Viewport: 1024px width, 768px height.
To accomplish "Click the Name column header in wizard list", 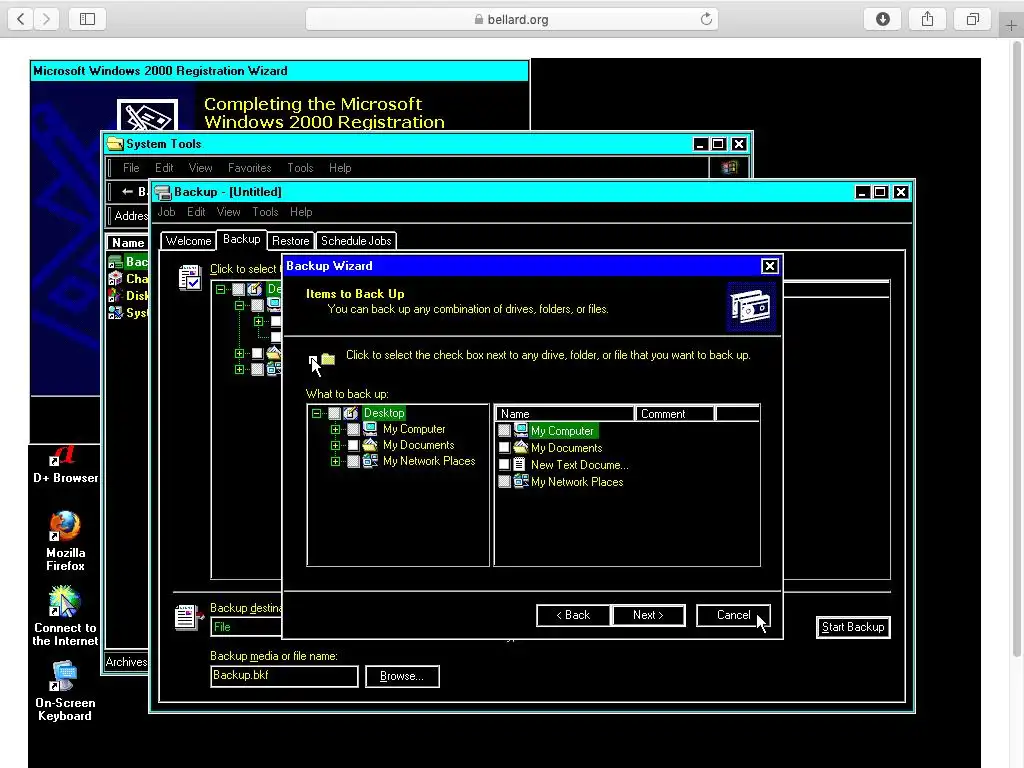I will (x=565, y=414).
